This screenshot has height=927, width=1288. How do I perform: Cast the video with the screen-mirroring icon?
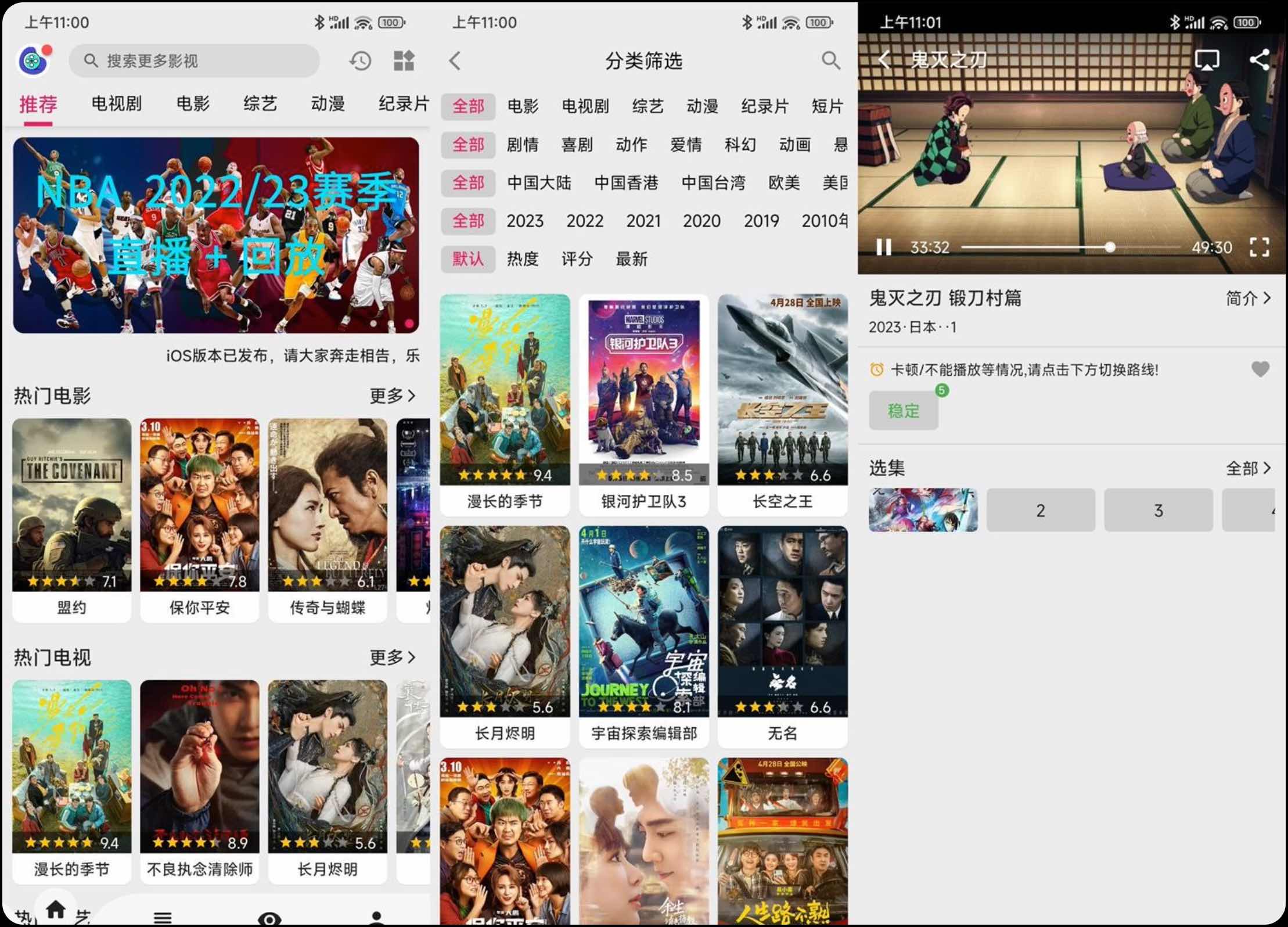point(1206,60)
